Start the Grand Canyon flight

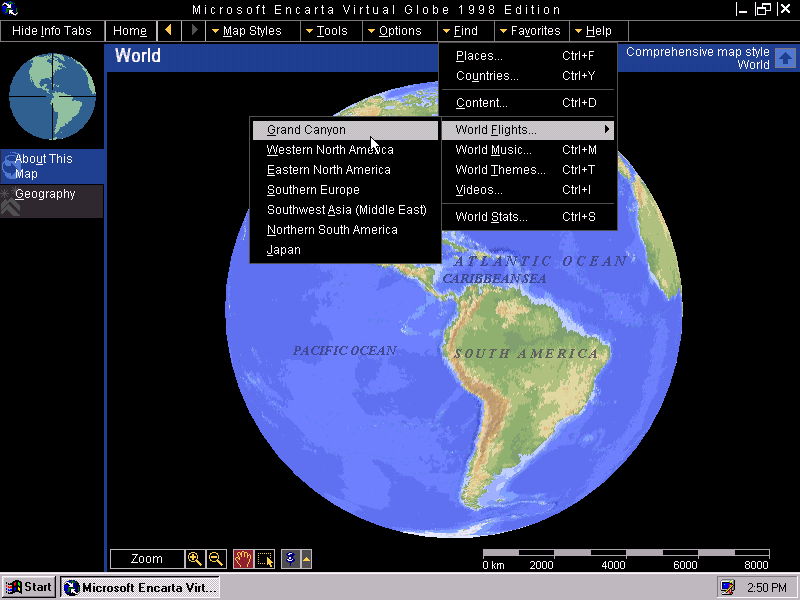345,130
